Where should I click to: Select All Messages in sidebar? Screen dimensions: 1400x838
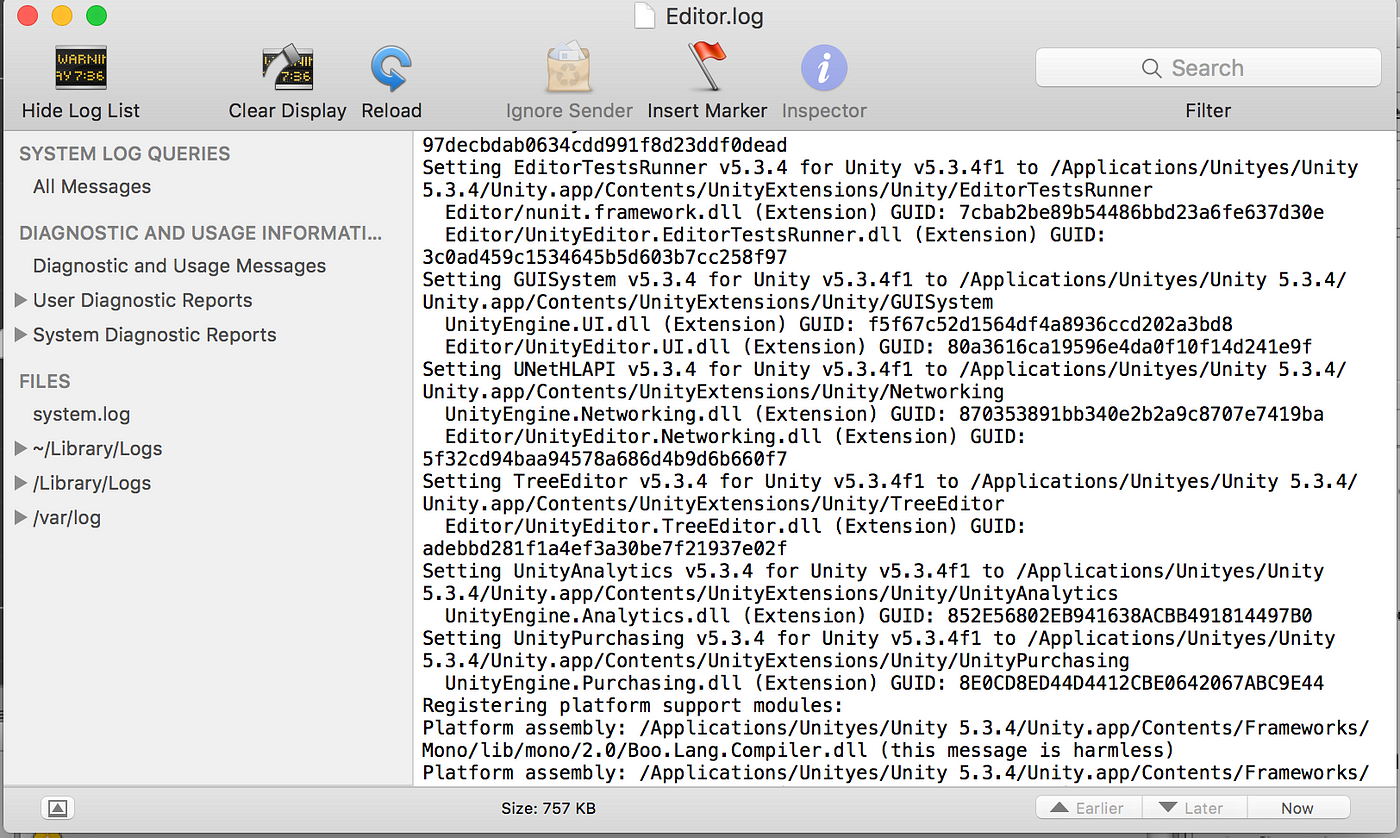[x=92, y=187]
